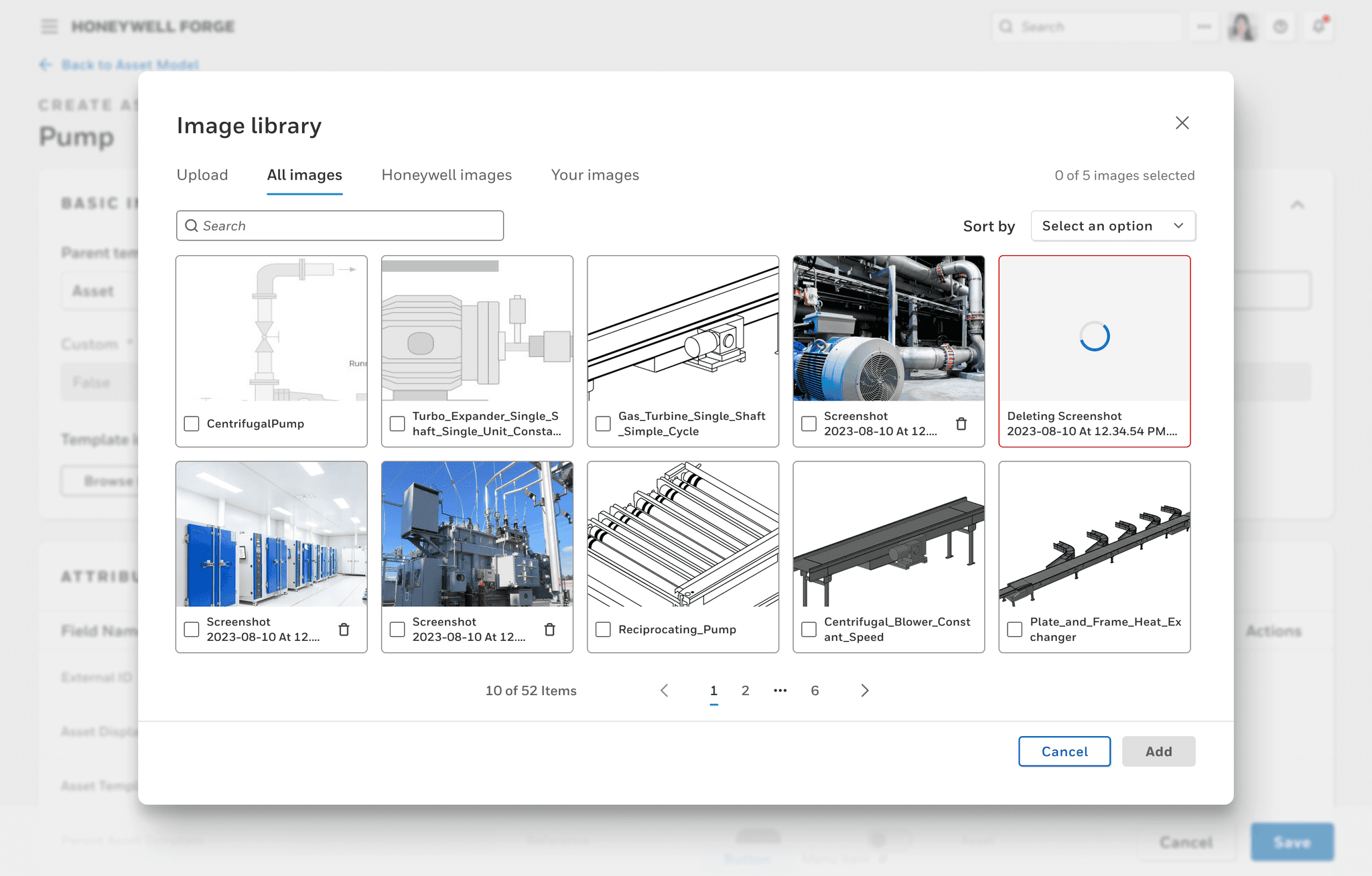Select the CentrifugalPump image checkbox
This screenshot has width=1372, height=876.
pyautogui.click(x=192, y=423)
